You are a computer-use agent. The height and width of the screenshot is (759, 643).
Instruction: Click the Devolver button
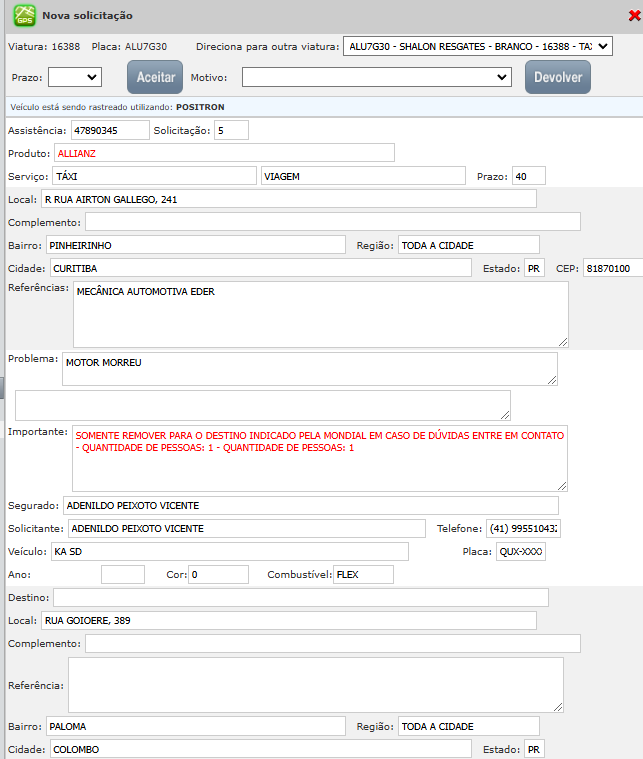[558, 77]
